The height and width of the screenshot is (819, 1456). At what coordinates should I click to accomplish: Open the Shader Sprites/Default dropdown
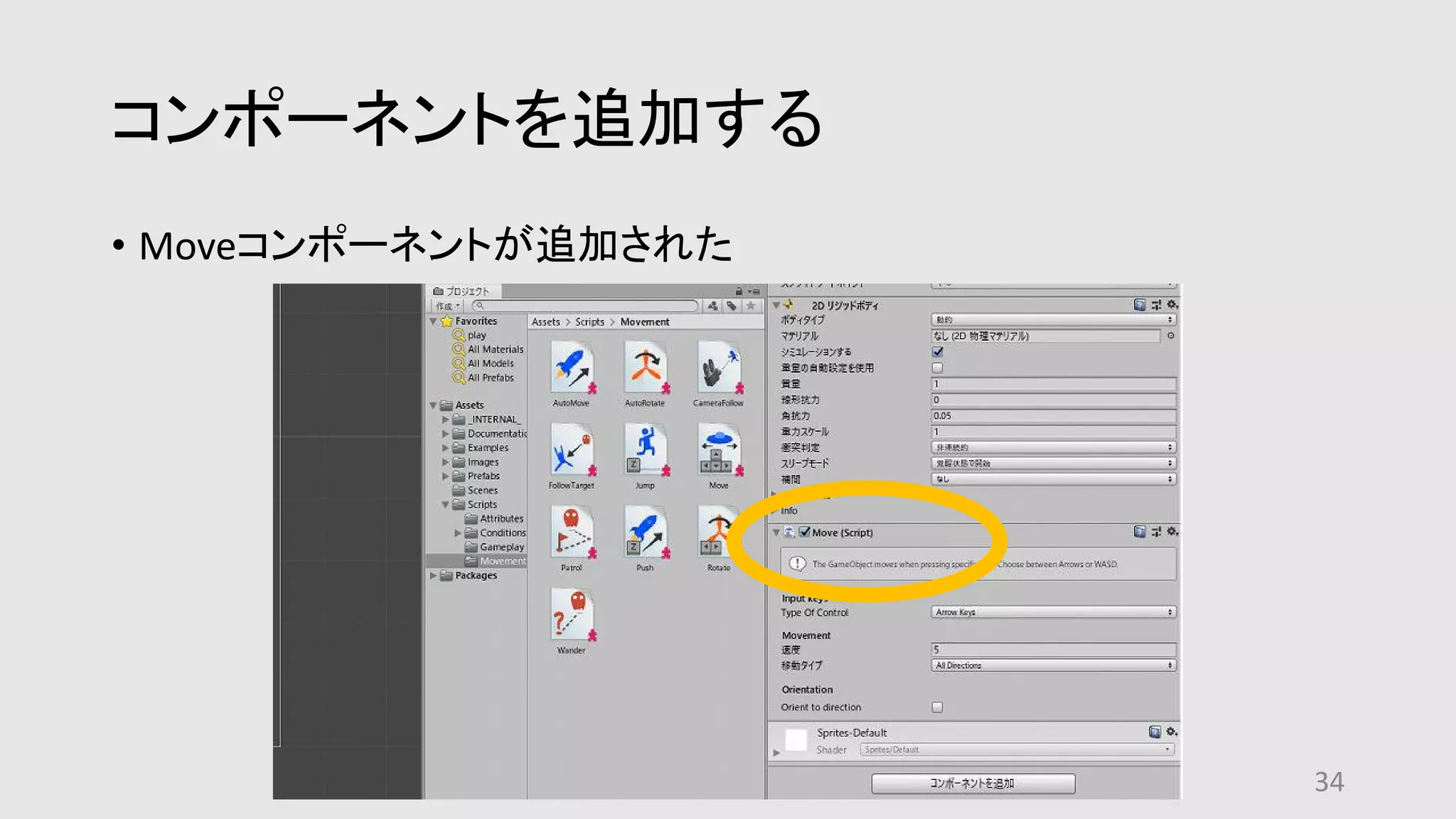pos(1017,749)
